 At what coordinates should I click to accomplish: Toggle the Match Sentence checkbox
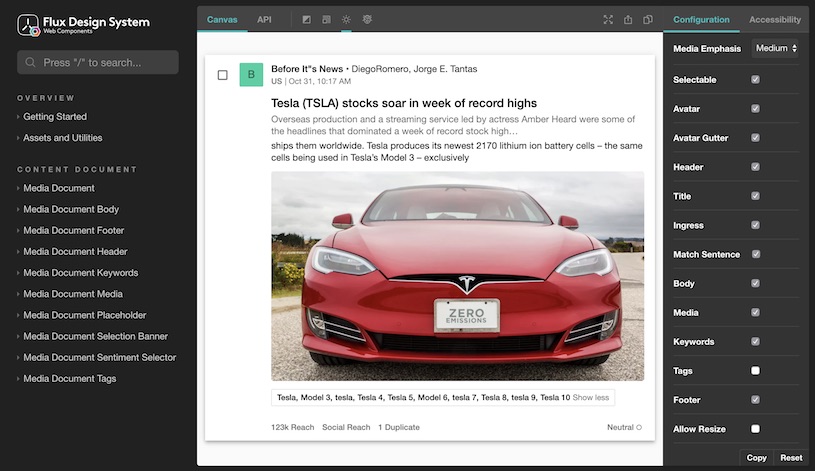pos(756,254)
